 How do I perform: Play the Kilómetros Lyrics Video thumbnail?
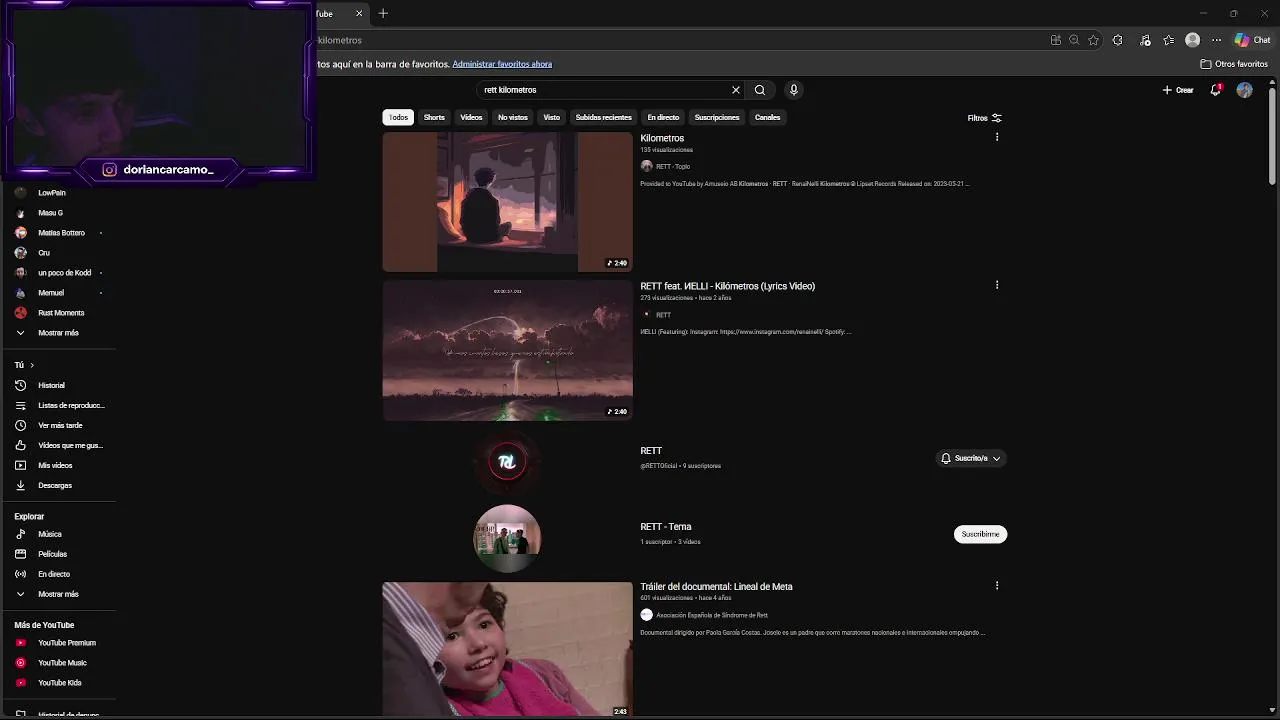coord(507,350)
